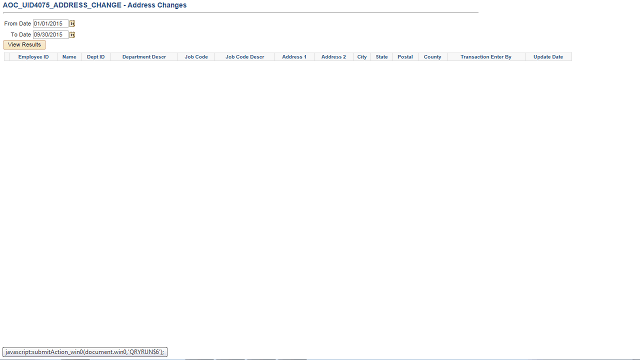Sort by the Name column header
Viewport: 640px width, 360px height.
point(69,57)
